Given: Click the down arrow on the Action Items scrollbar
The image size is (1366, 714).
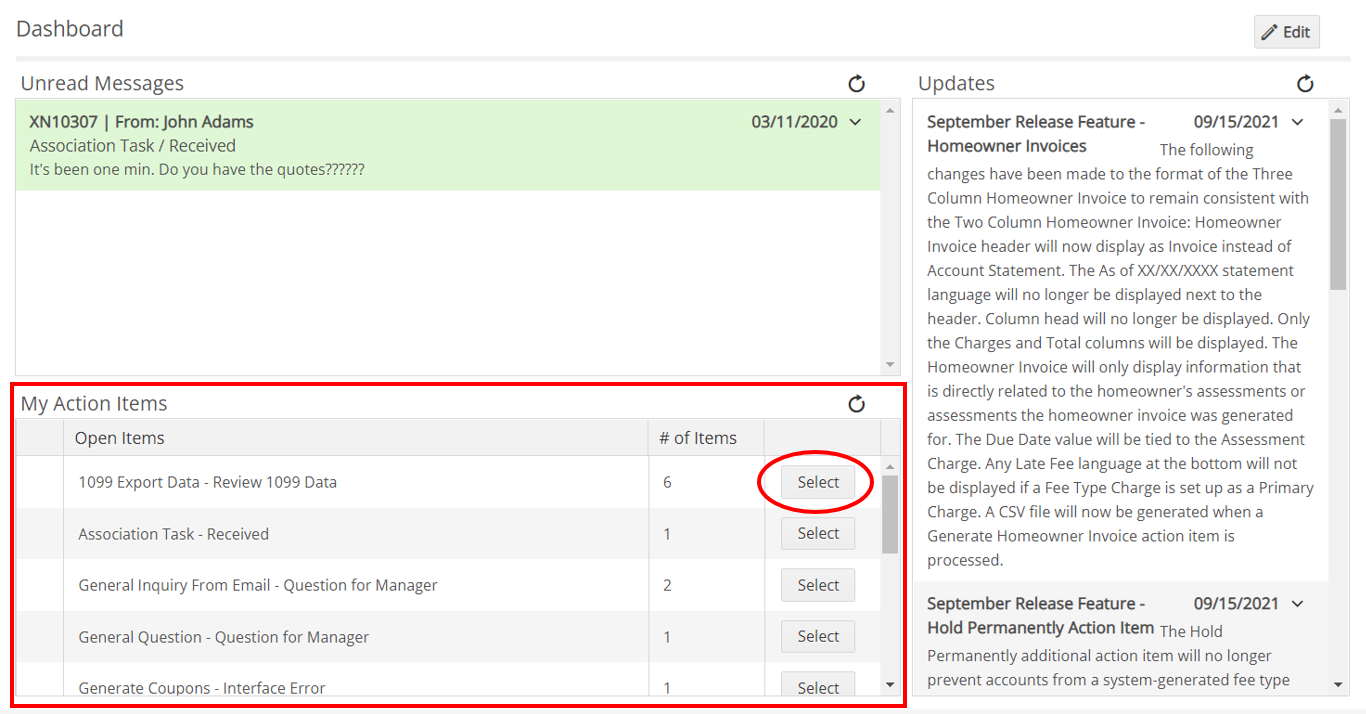Looking at the screenshot, I should [x=890, y=683].
